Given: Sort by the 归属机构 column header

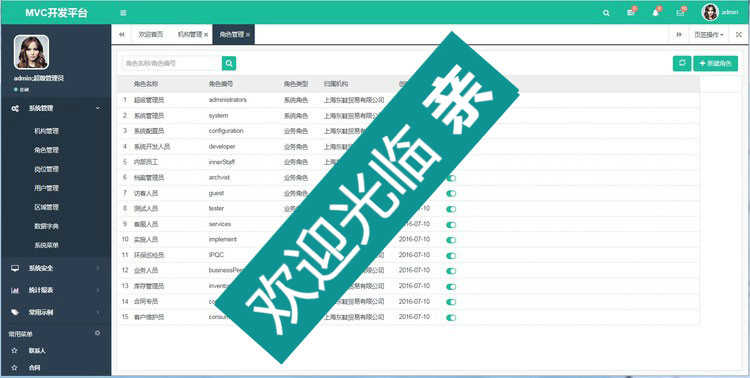Looking at the screenshot, I should 336,84.
